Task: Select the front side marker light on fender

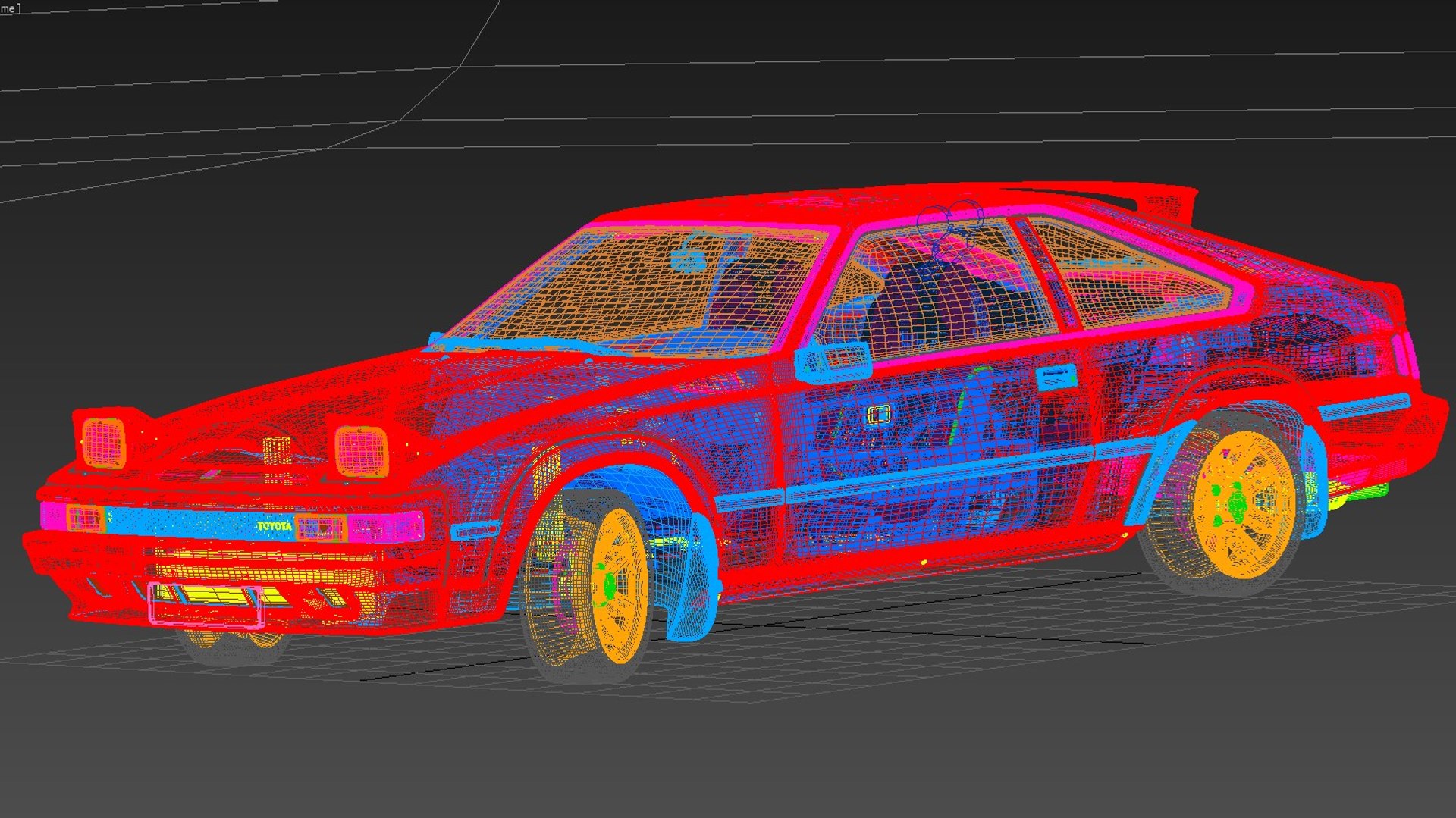Action: click(x=475, y=530)
